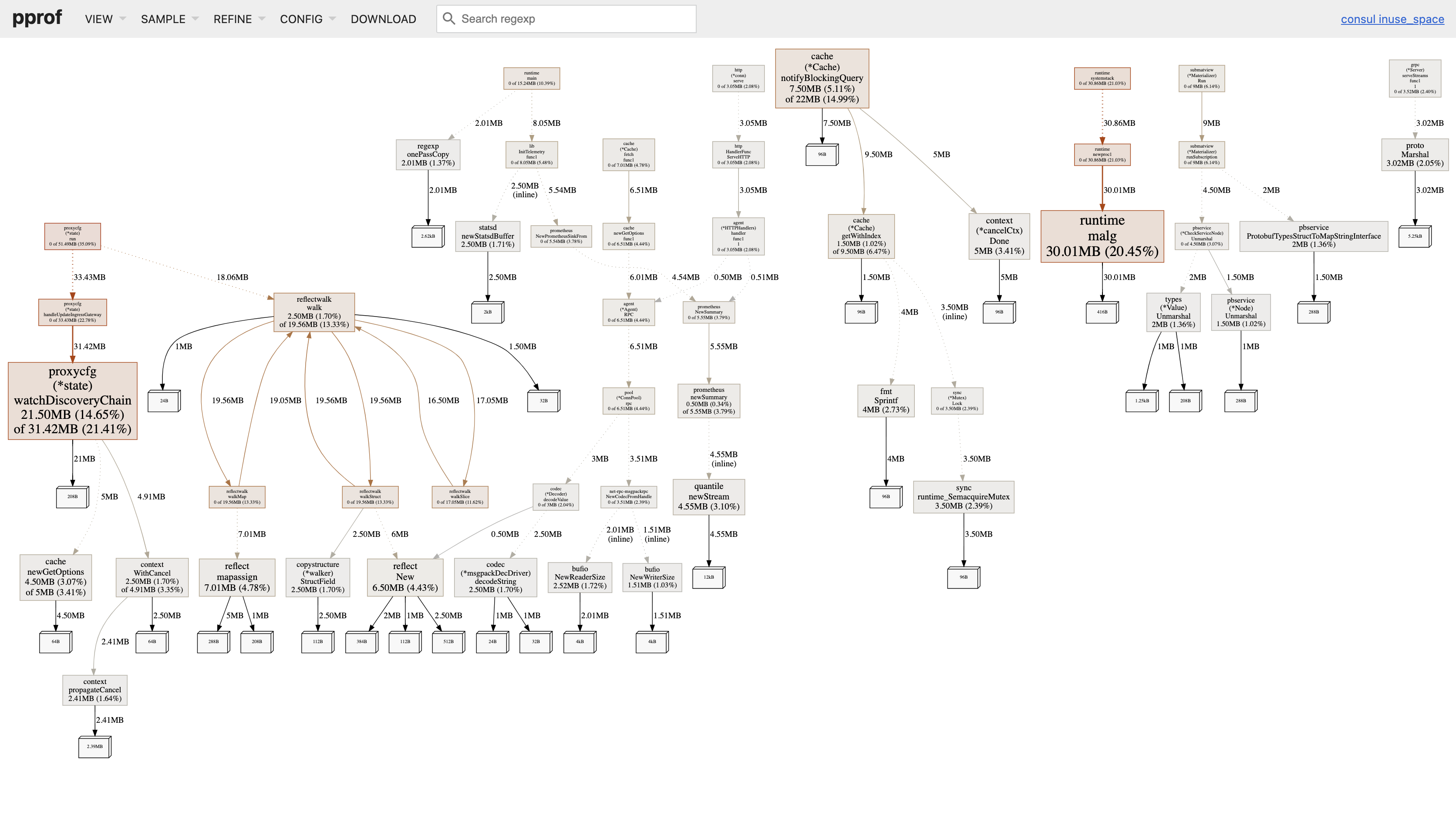The height and width of the screenshot is (819, 1456).
Task: Click the pprof logo
Action: click(x=37, y=18)
